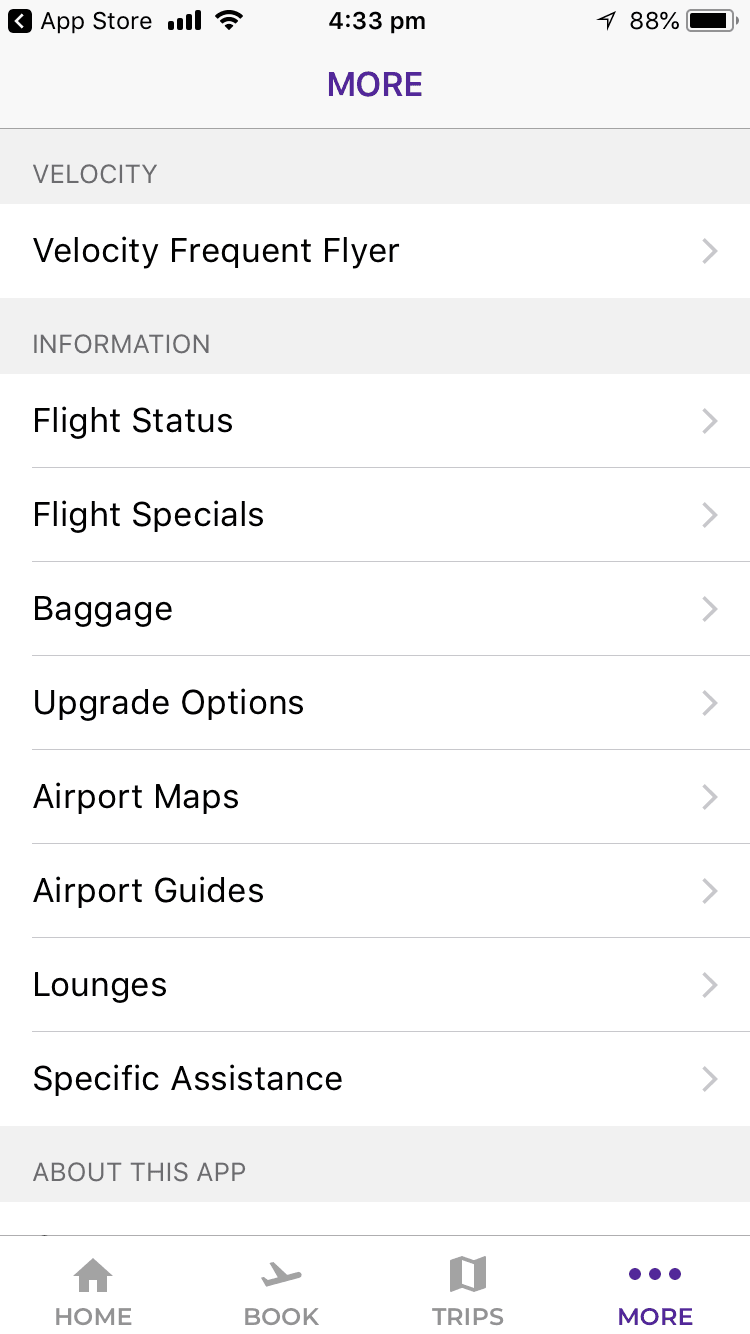Tap the Wi-Fi icon in status bar

click(229, 21)
